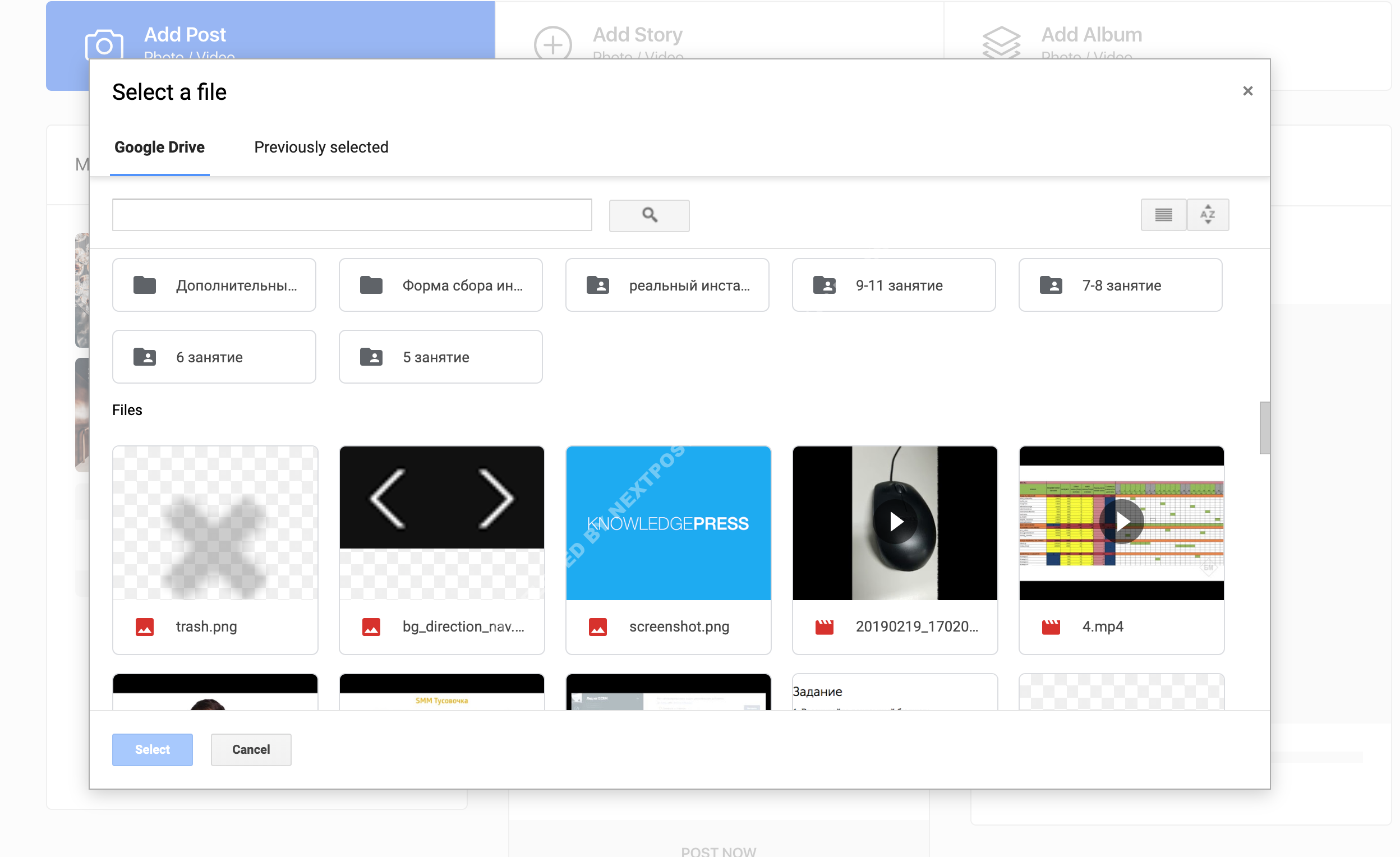This screenshot has height=857, width=1400.
Task: Open the Дополнительны... folder
Action: [214, 285]
